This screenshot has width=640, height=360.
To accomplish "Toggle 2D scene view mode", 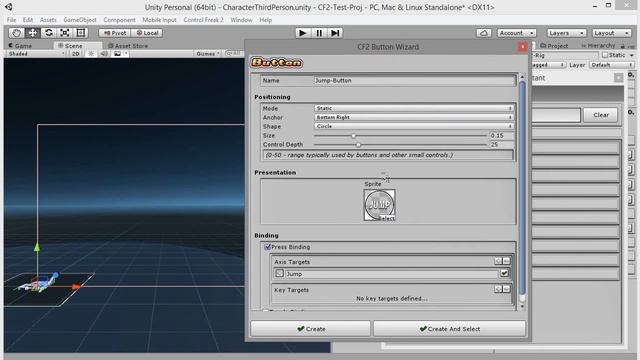I will [x=76, y=54].
